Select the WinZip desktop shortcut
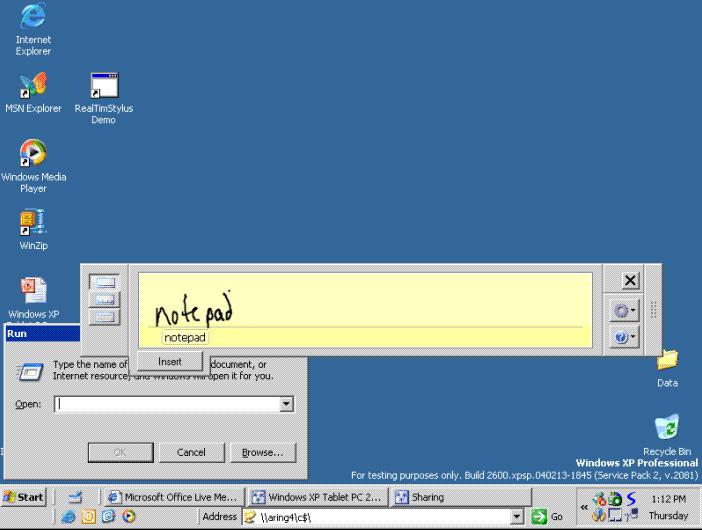 (33, 229)
